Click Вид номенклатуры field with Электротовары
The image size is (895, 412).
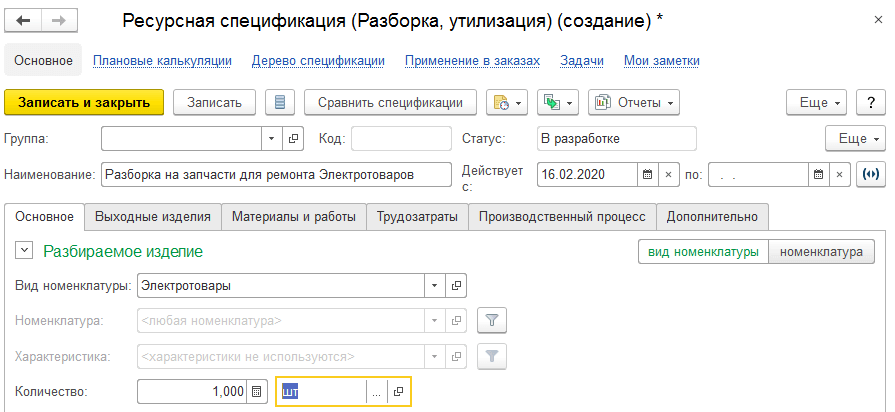281,286
